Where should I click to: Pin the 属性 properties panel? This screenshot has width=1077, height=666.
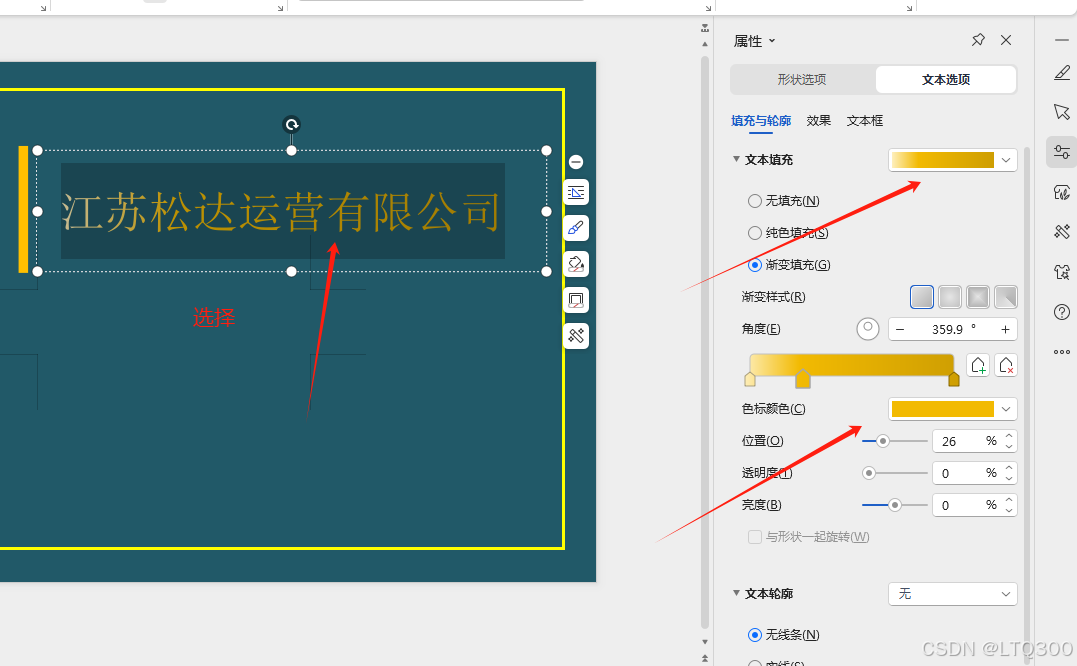click(978, 40)
